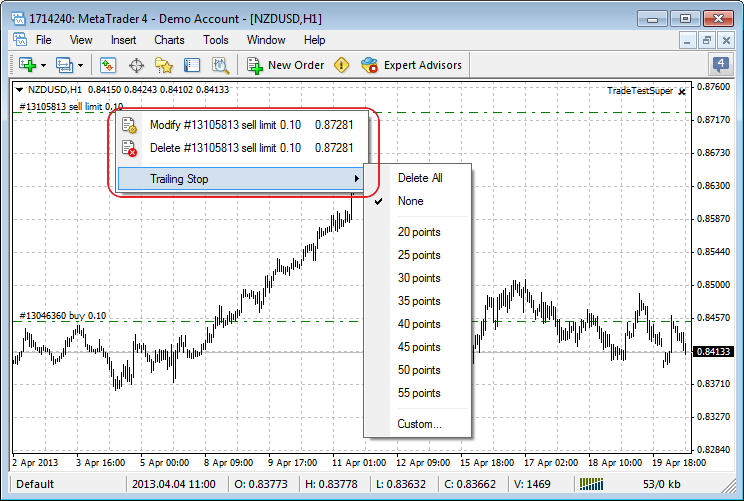The image size is (744, 501).
Task: Open the Strategy Tester magnifier icon
Action: point(220,65)
